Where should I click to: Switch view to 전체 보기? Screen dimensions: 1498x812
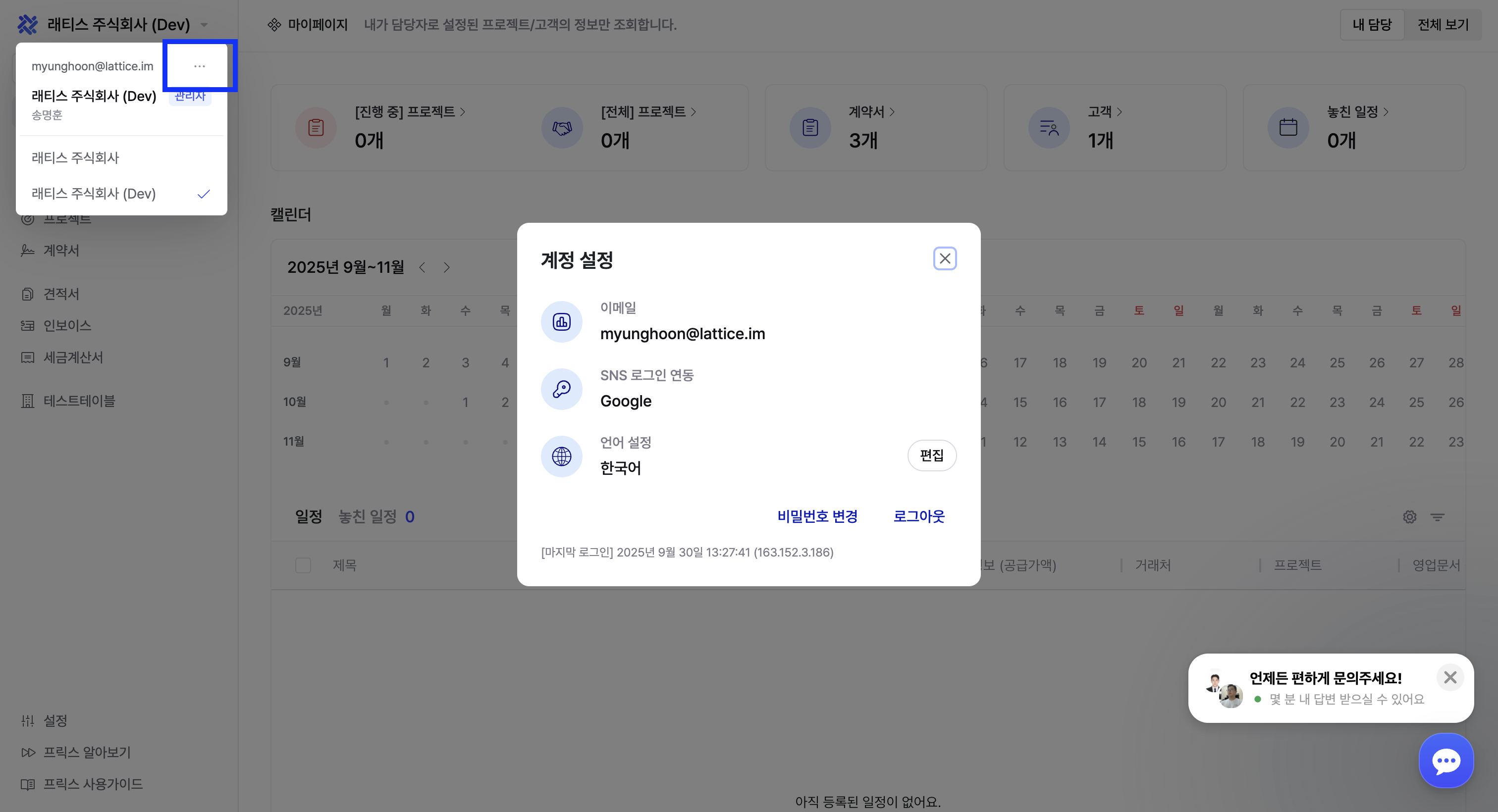tap(1443, 24)
